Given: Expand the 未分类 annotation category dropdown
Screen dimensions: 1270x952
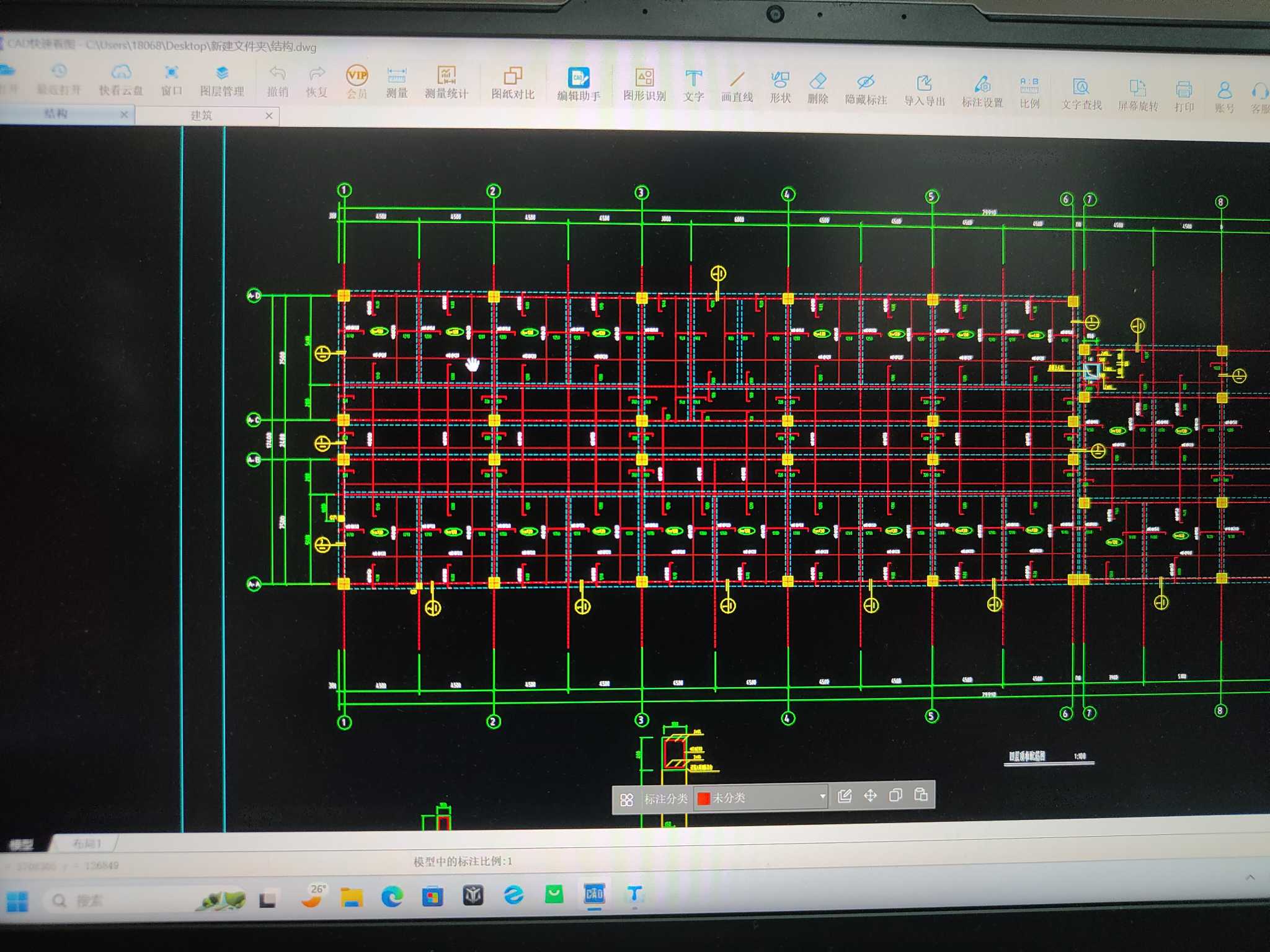Looking at the screenshot, I should [x=823, y=796].
